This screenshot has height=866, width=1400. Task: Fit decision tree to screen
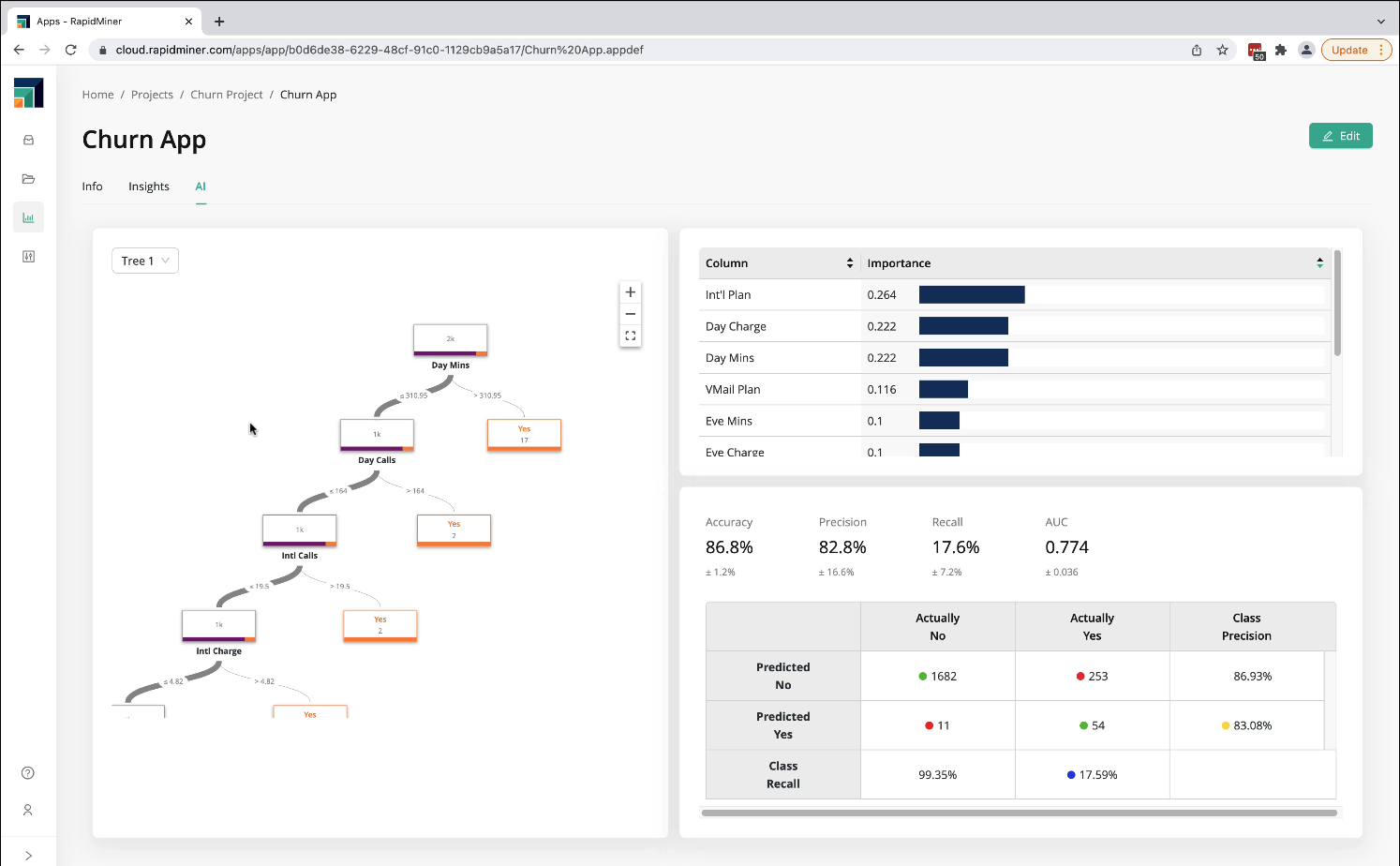tap(631, 336)
